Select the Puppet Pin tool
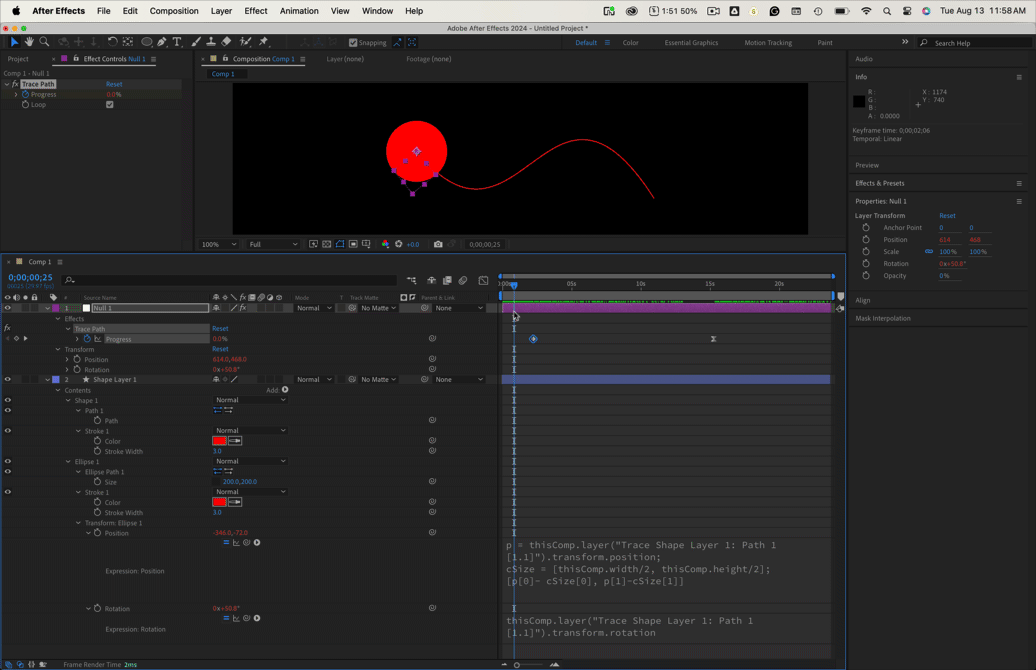 coord(264,42)
